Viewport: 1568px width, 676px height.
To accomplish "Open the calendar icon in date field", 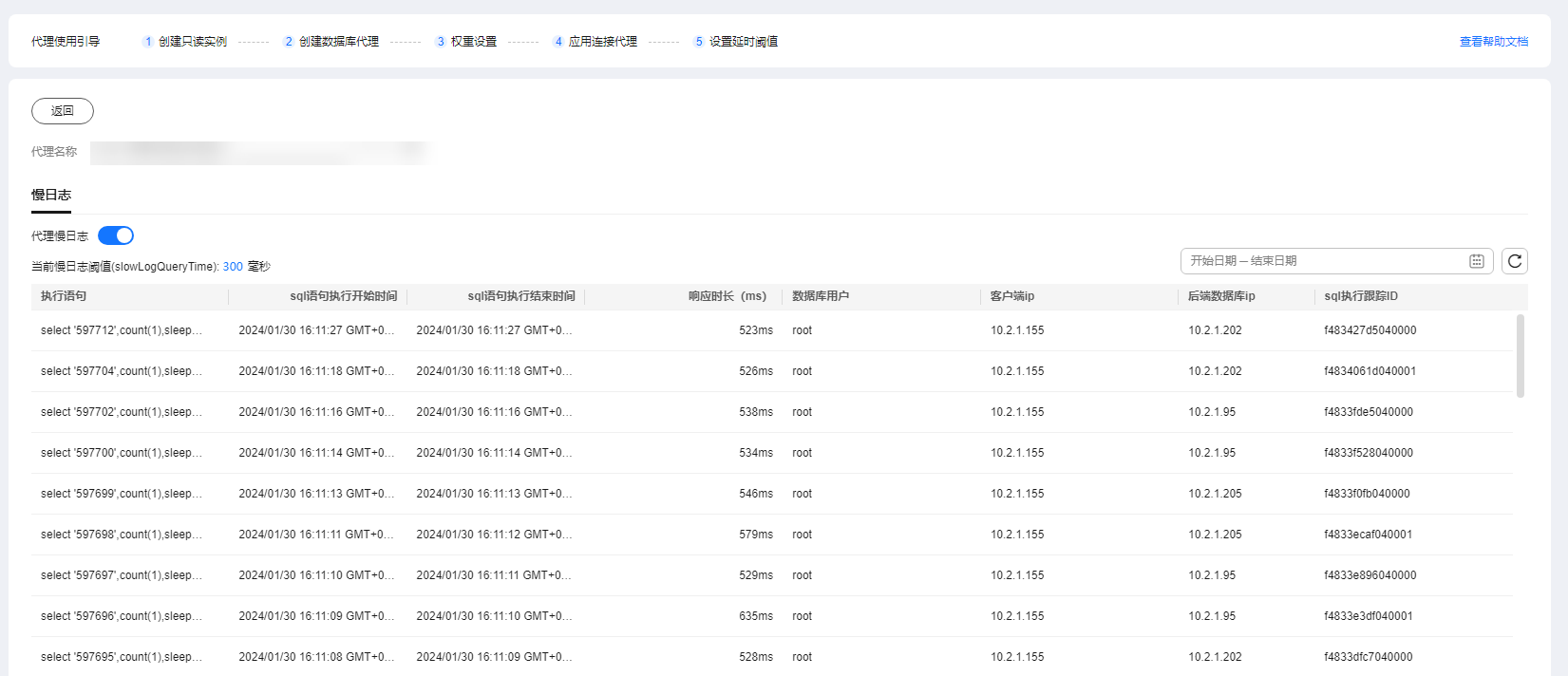I will pos(1476,261).
